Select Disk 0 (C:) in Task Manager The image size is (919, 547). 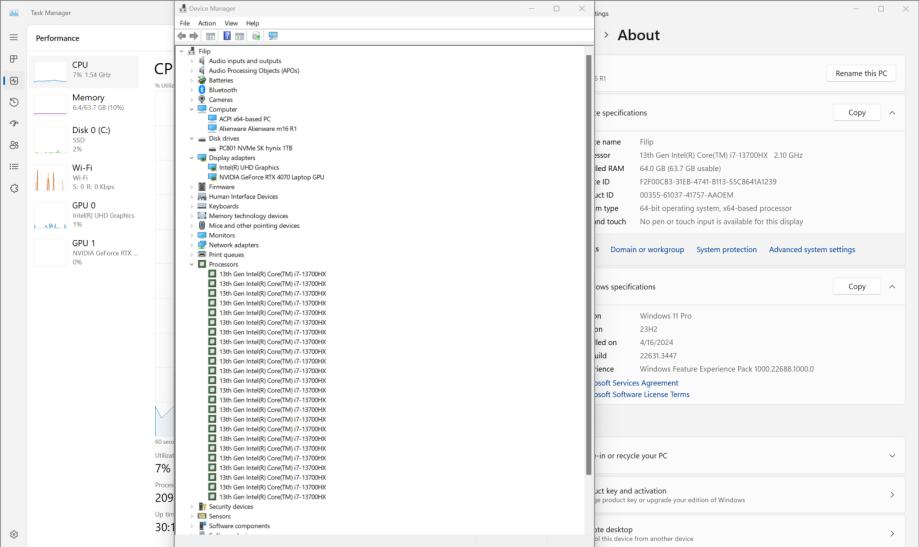[84, 140]
